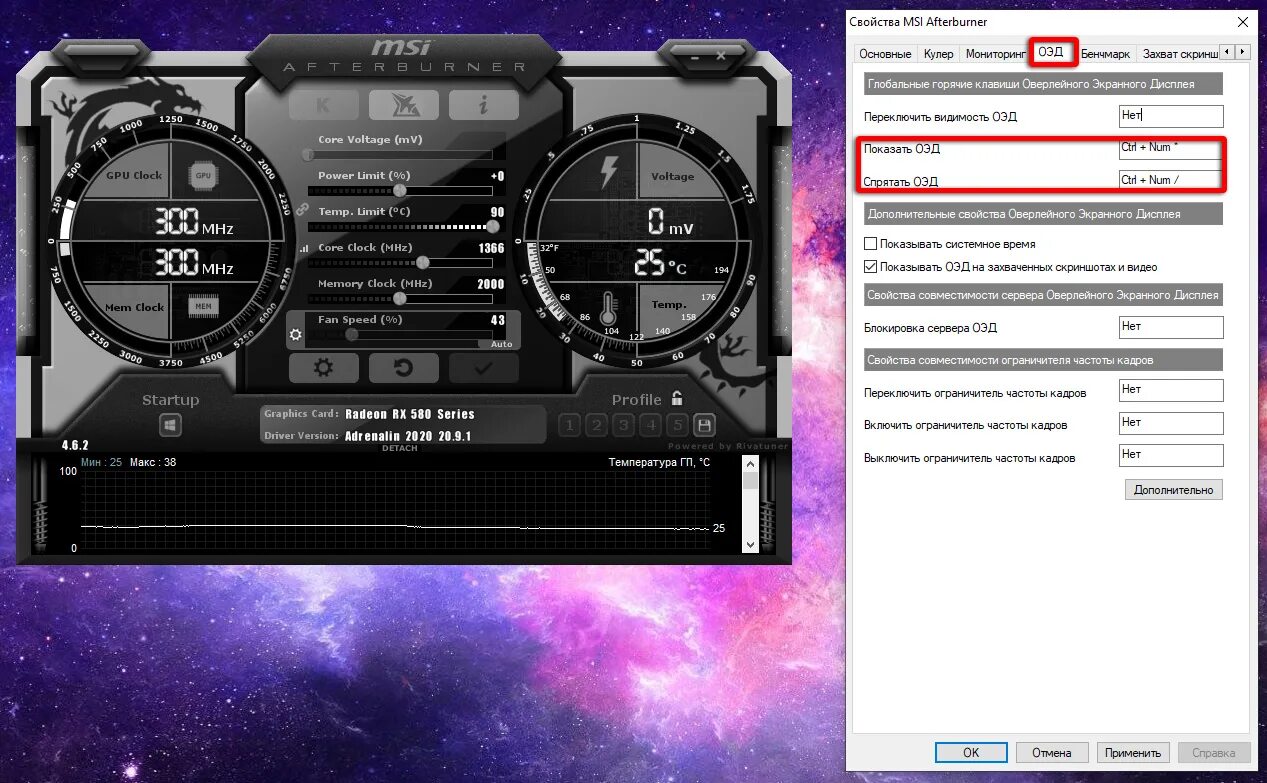Adjust the Fan Speed slider handle
The width and height of the screenshot is (1267, 783).
point(351,335)
